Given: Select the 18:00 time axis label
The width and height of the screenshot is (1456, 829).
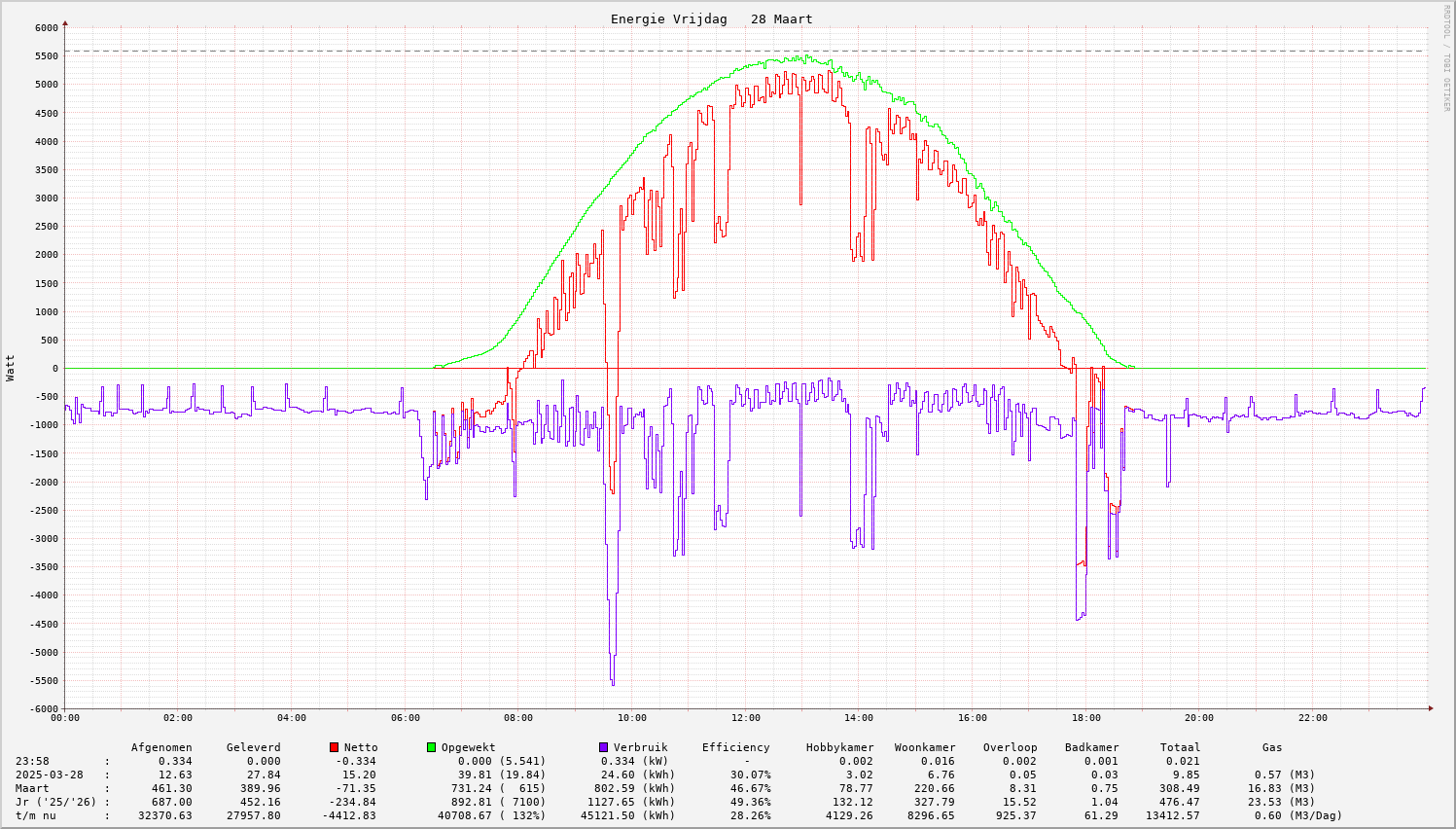Looking at the screenshot, I should click(x=1085, y=718).
